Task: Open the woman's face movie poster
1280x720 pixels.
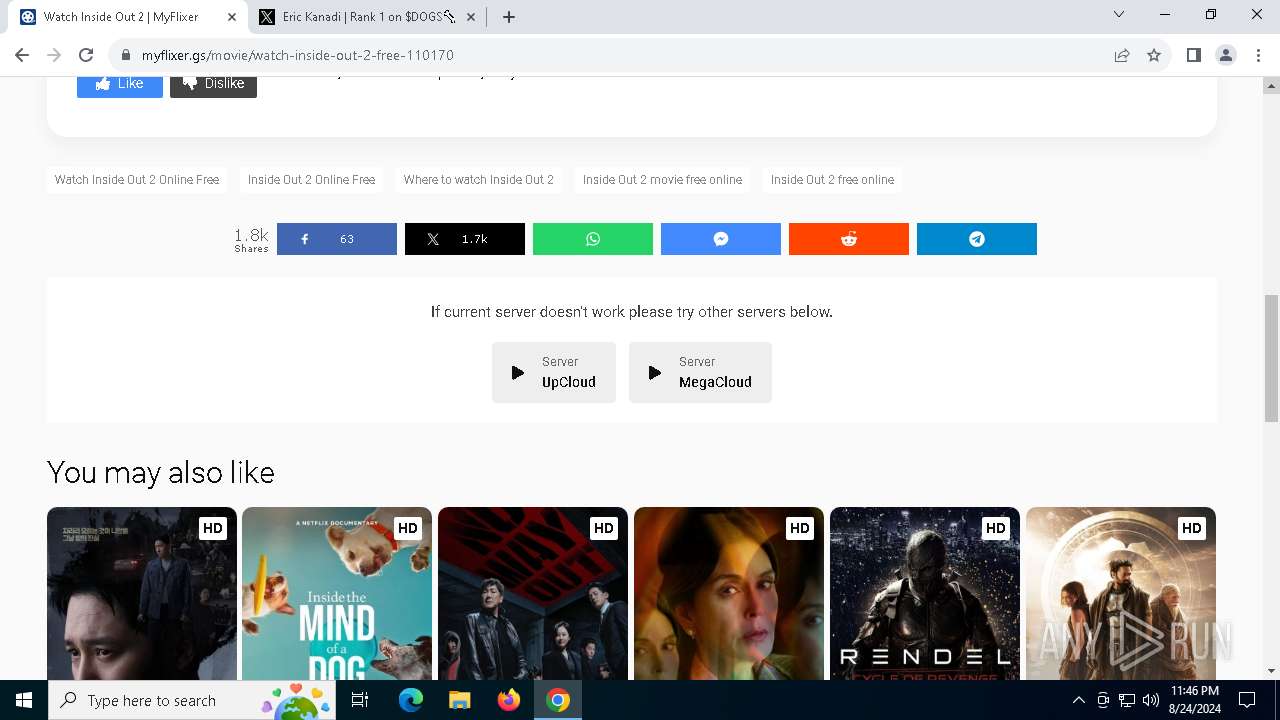Action: [x=729, y=594]
